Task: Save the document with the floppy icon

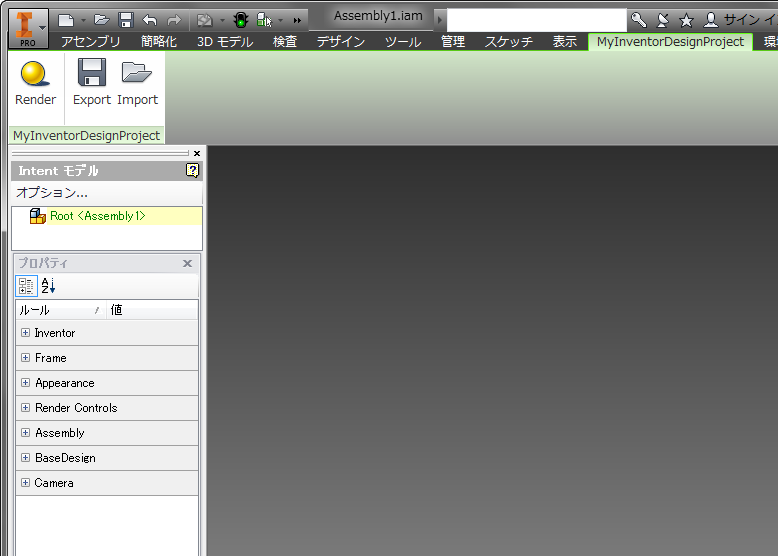Action: pyautogui.click(x=126, y=20)
